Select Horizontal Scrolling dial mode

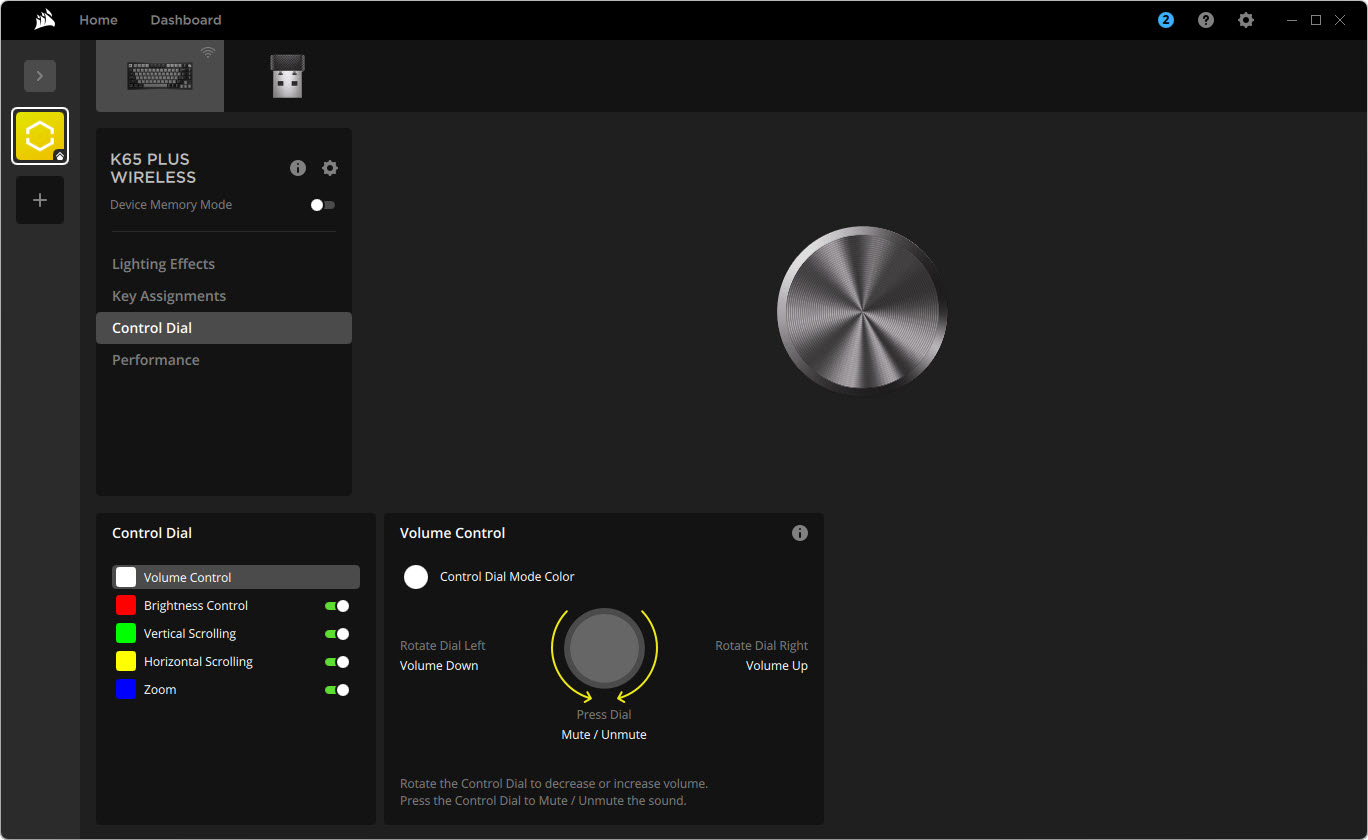coord(198,662)
